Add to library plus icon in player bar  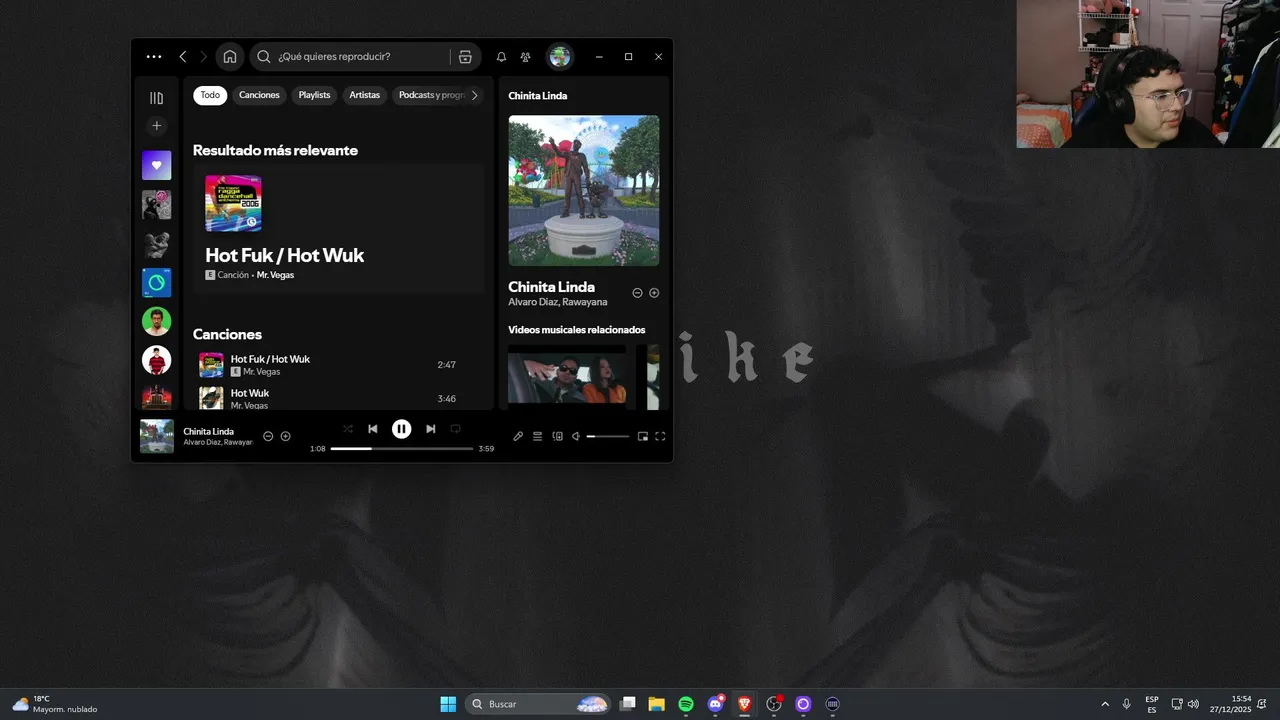point(285,436)
